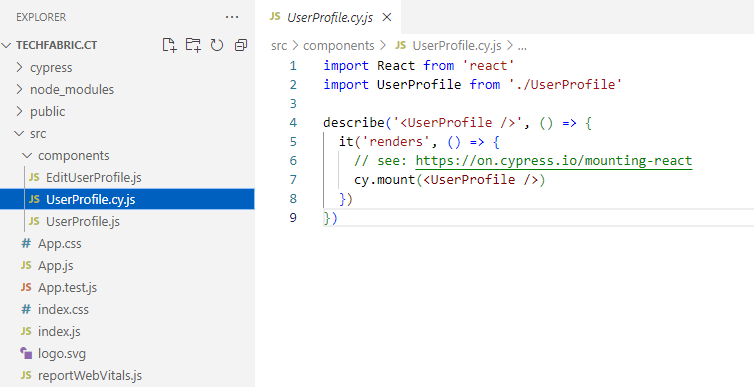754x387 pixels.
Task: Open index.css file
Action: click(127, 310)
